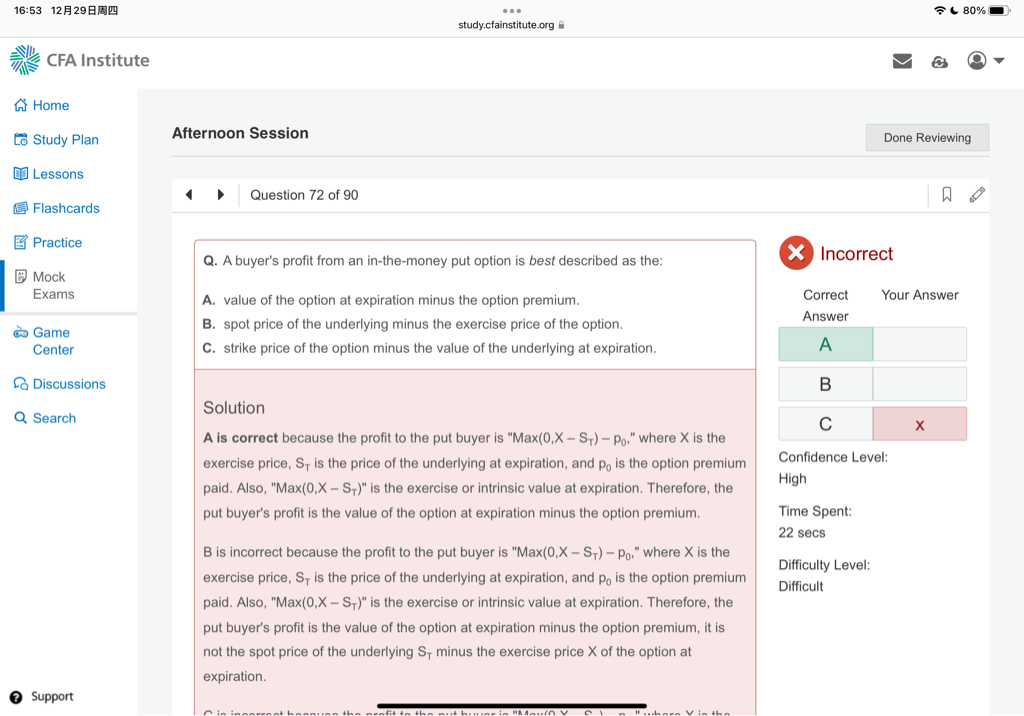The height and width of the screenshot is (716, 1024).
Task: Click the Afternoon Session heading
Action: (x=240, y=133)
